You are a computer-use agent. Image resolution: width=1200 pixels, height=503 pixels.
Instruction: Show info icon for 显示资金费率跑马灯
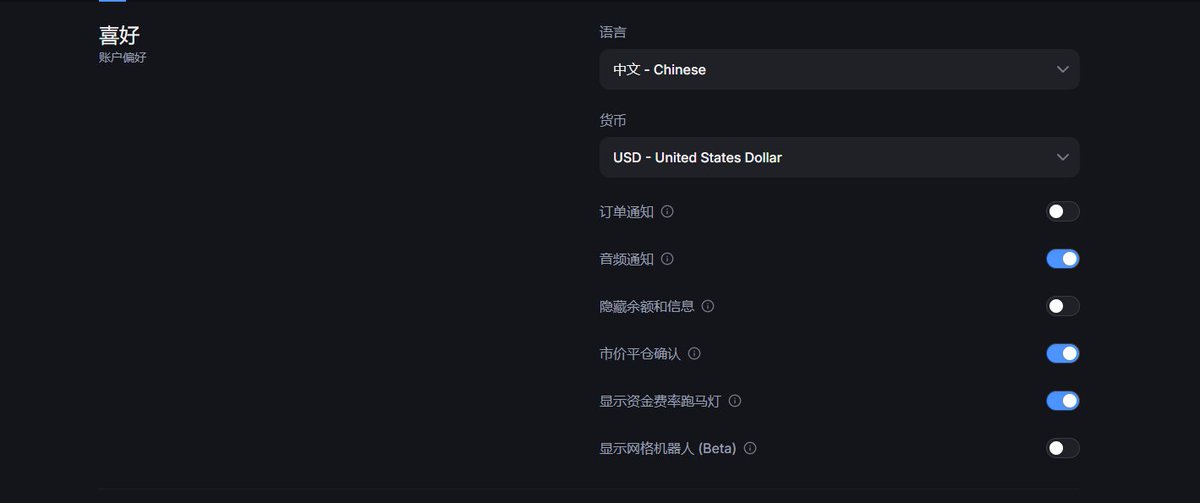(735, 401)
